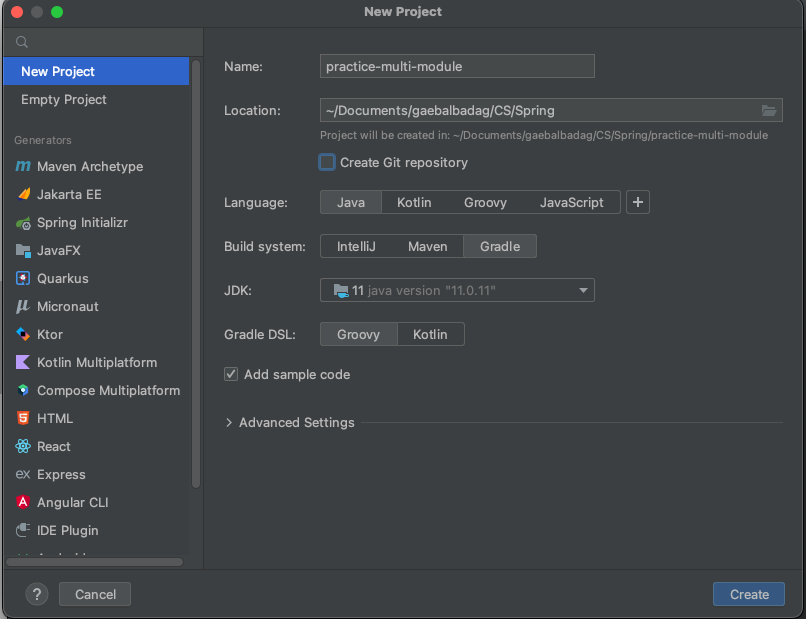Click the Express ex icon
The image size is (806, 619).
click(23, 474)
